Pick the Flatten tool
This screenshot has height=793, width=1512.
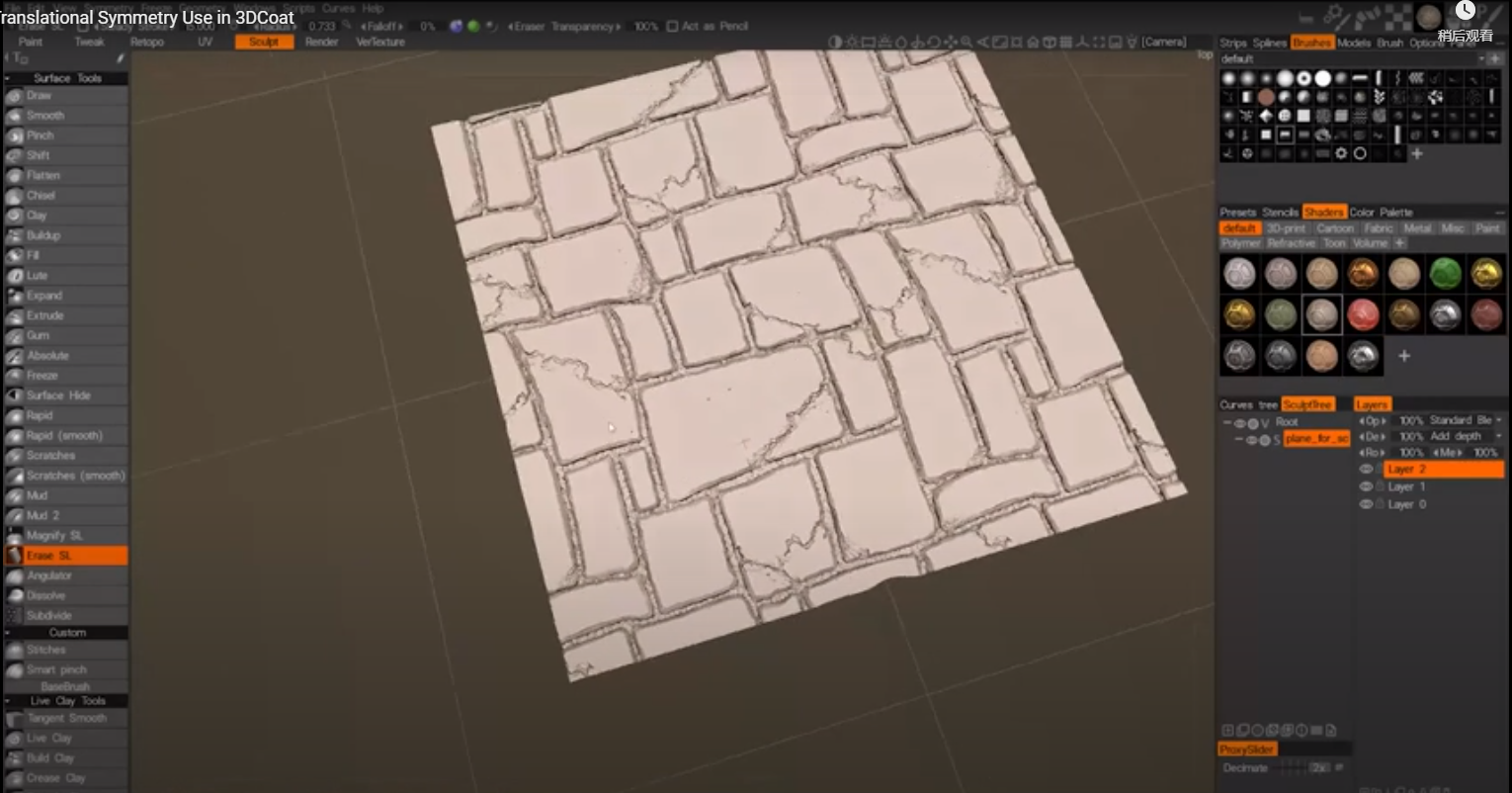65,175
